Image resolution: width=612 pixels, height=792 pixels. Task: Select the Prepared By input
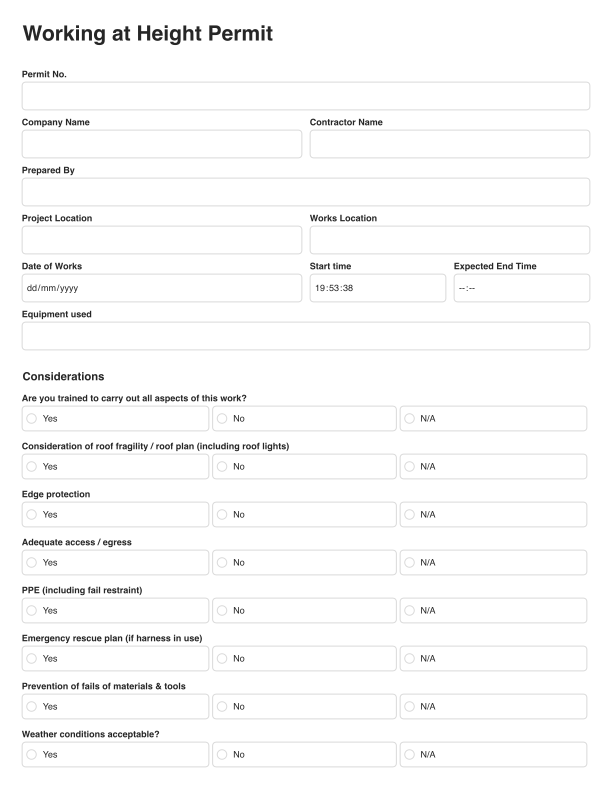click(x=305, y=192)
